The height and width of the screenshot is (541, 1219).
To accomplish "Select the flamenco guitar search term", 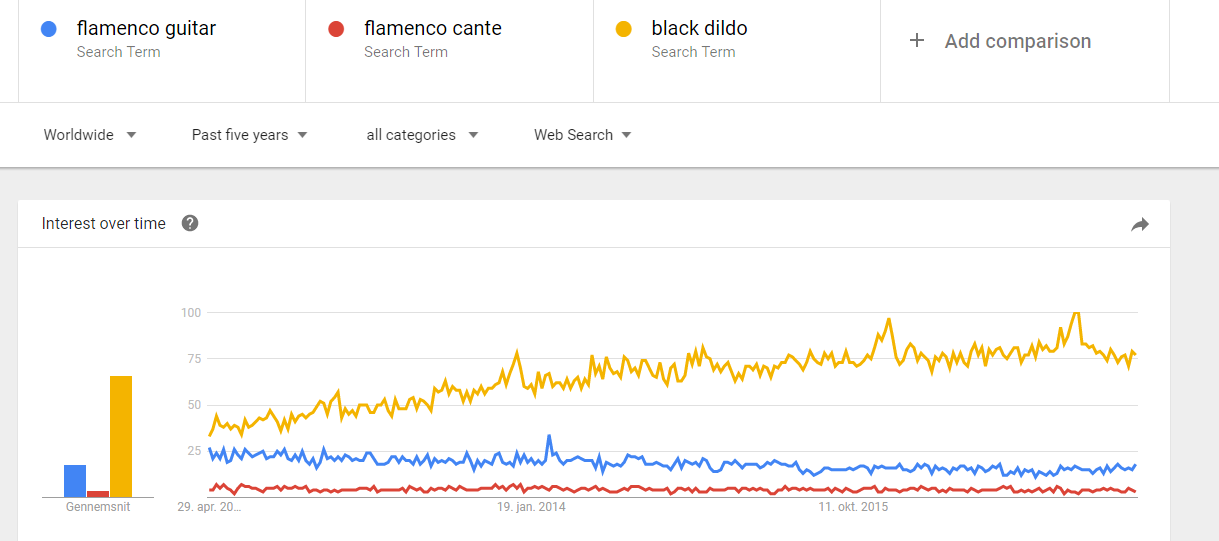I will point(146,29).
